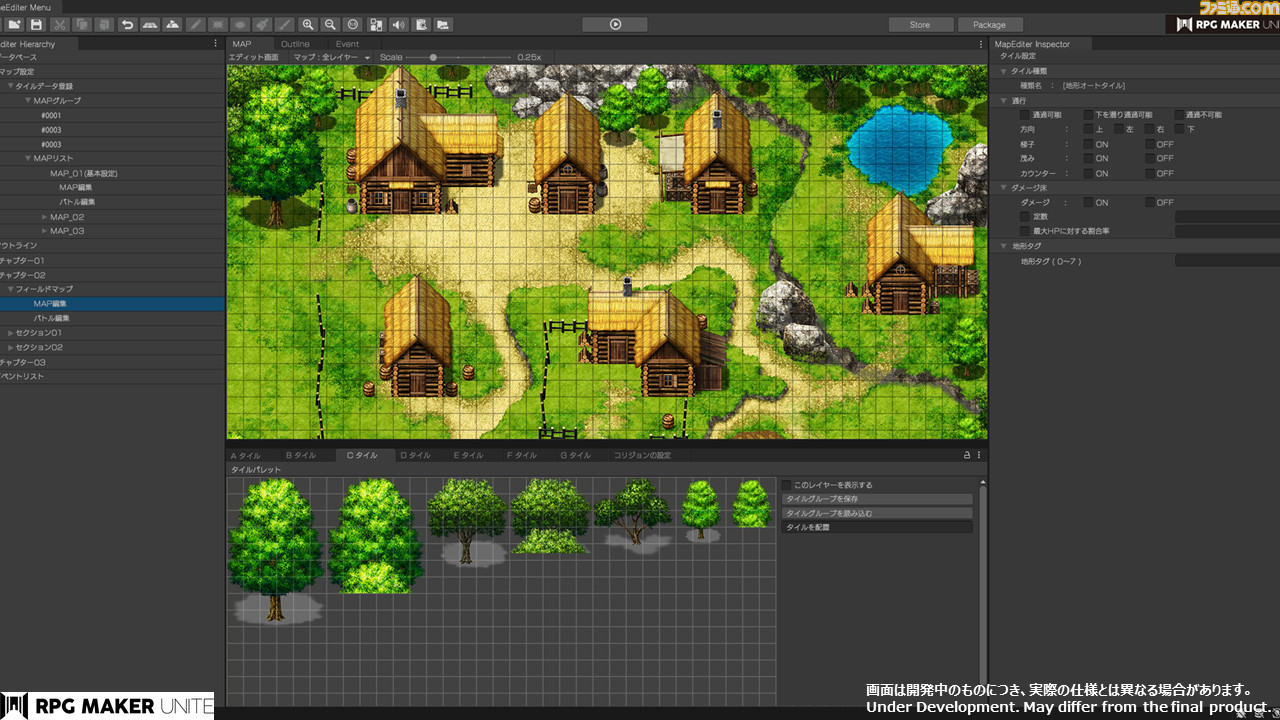Collapse the フィールドマップ tree node

10,289
